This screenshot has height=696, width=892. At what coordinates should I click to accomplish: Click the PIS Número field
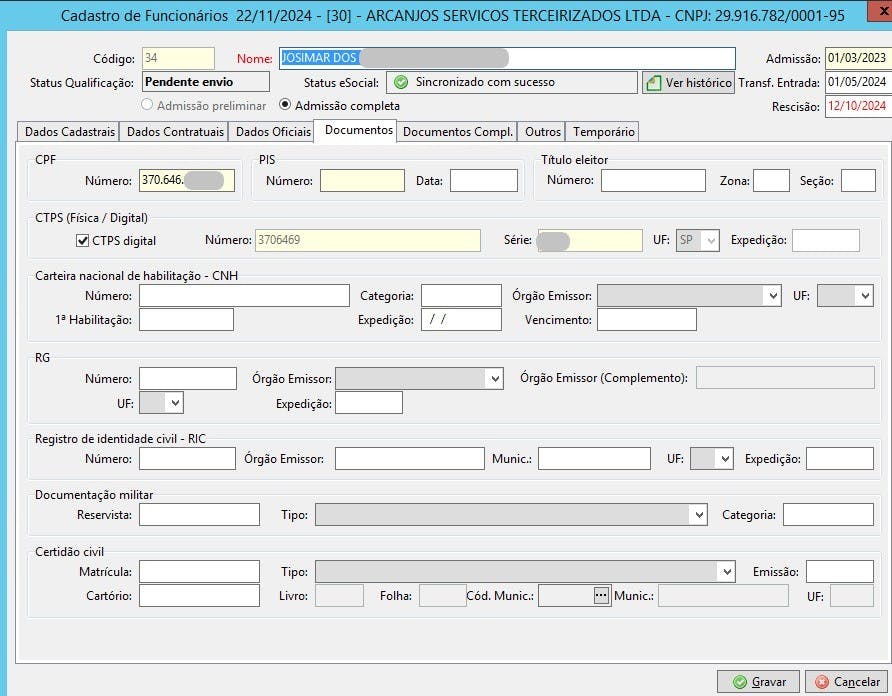coord(362,180)
